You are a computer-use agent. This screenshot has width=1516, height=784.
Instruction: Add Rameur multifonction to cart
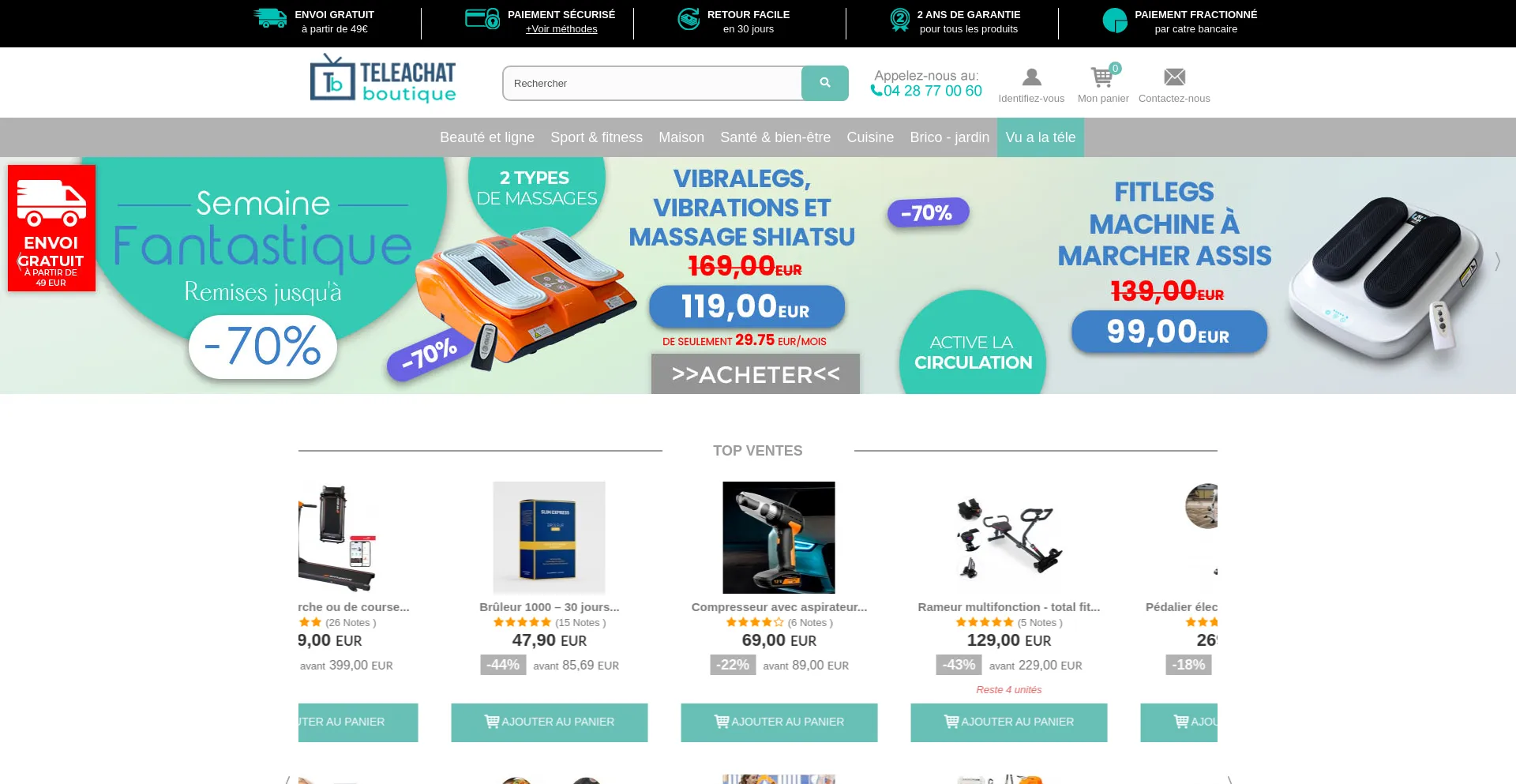pos(1009,722)
